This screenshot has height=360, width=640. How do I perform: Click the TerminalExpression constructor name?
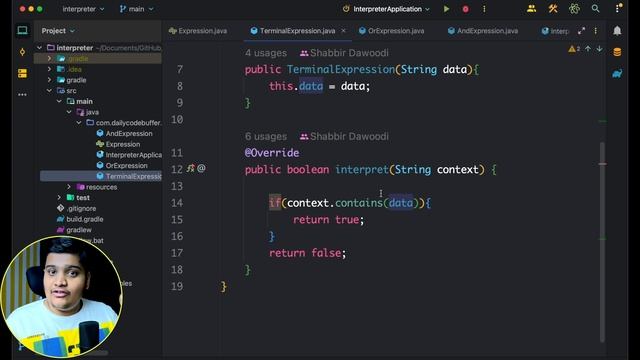click(341, 69)
